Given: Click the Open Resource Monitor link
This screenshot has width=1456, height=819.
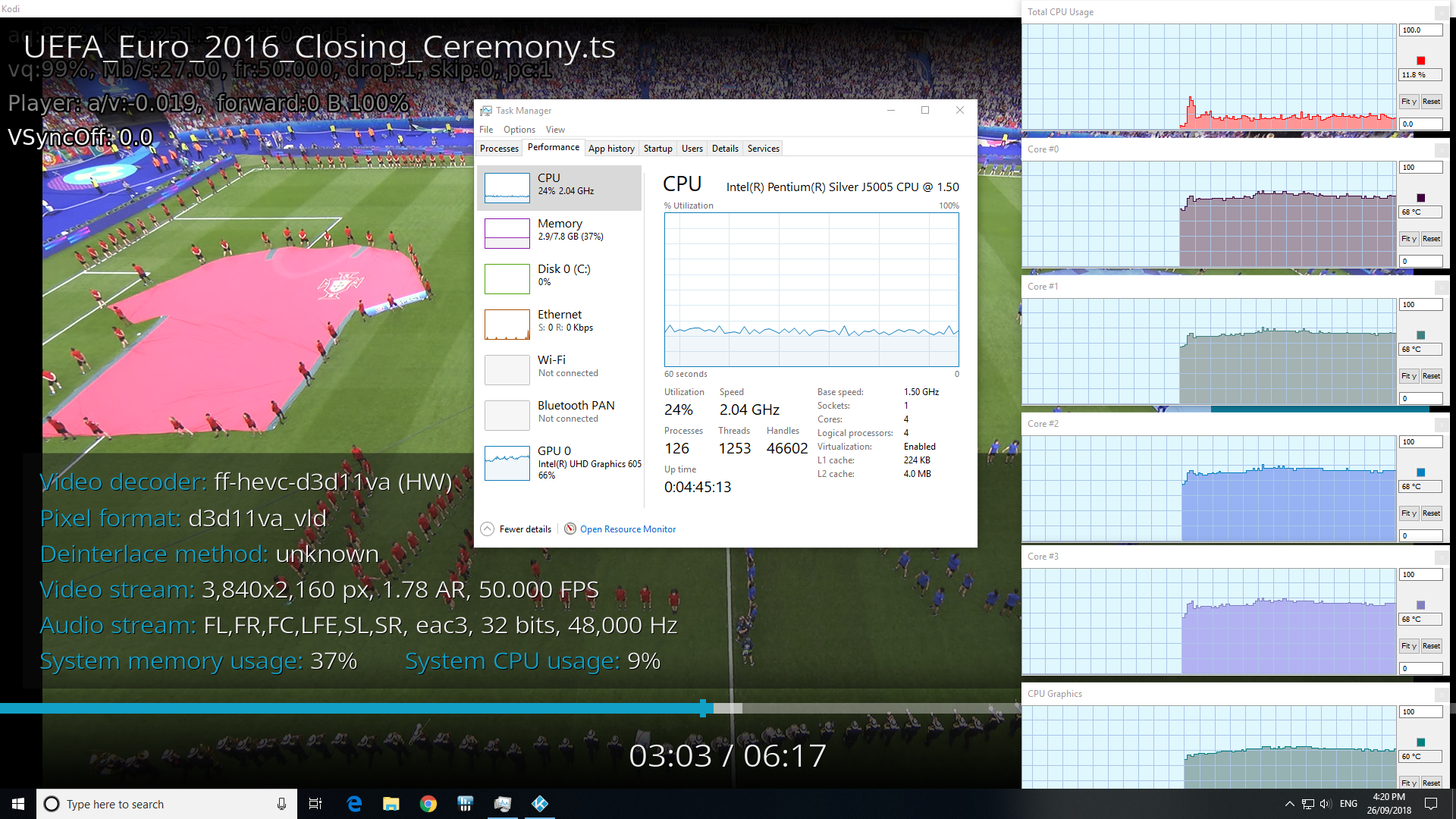Looking at the screenshot, I should pyautogui.click(x=628, y=529).
